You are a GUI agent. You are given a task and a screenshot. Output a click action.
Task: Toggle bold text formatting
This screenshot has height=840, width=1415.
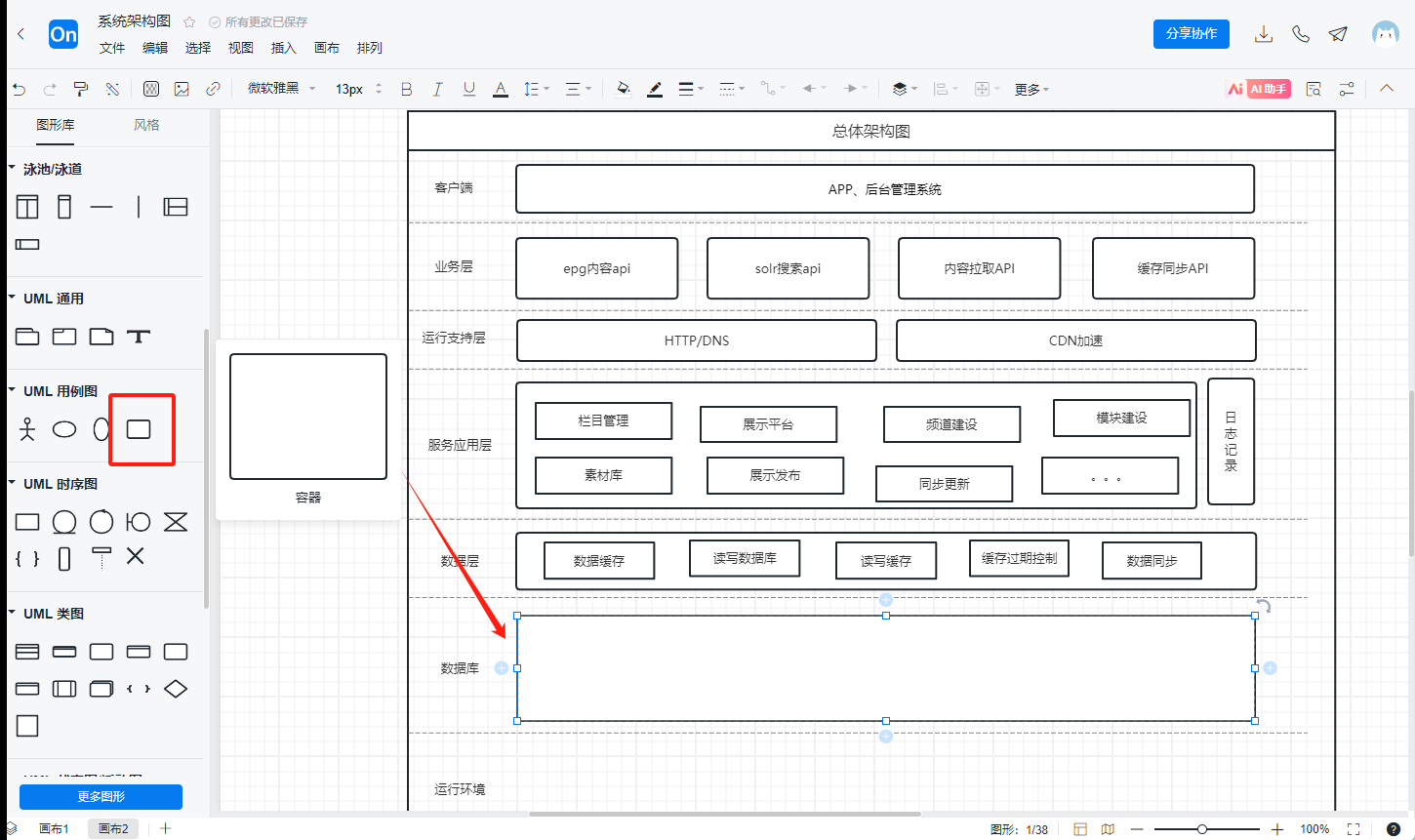point(407,89)
